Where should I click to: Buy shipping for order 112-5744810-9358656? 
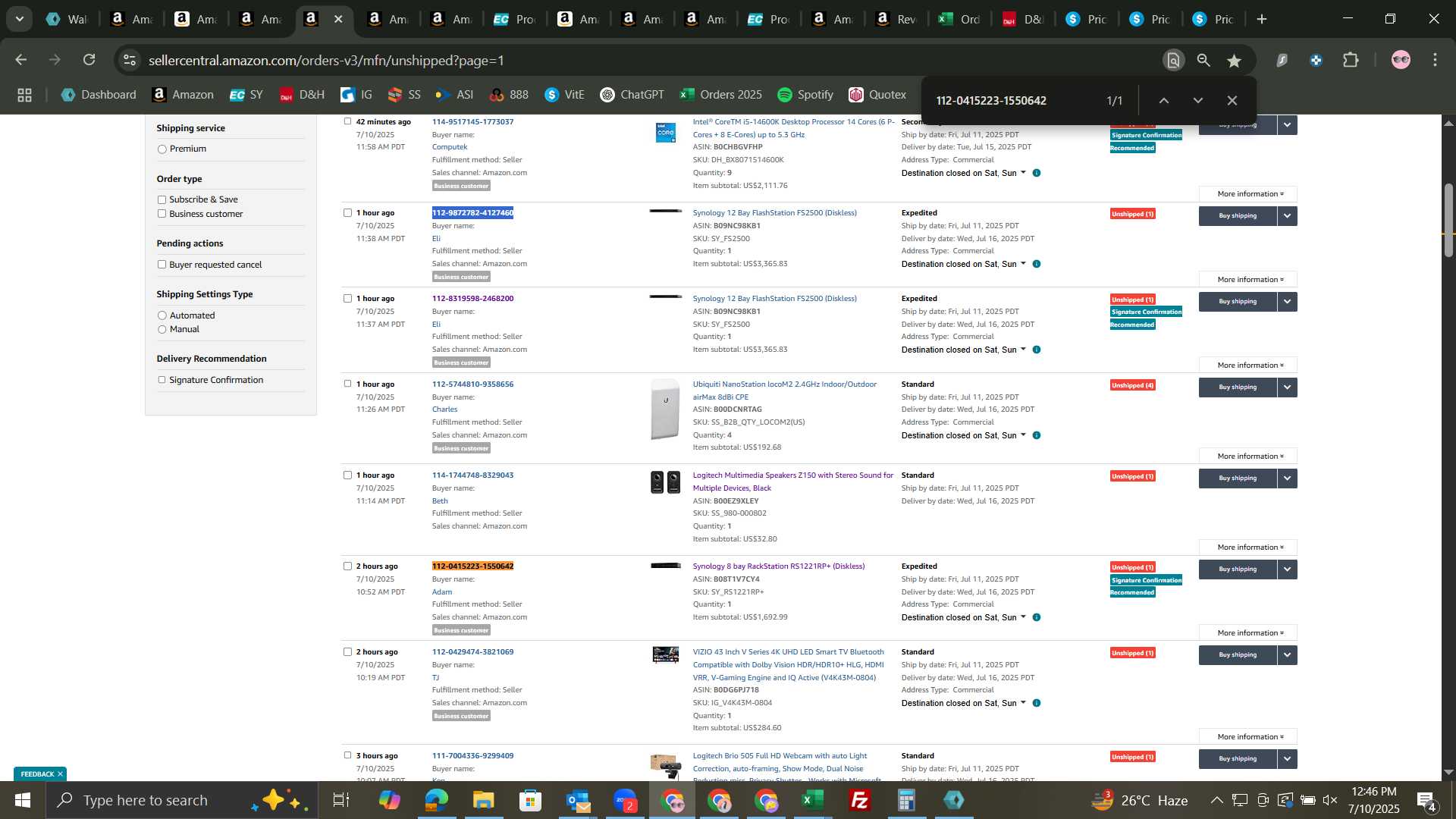(x=1238, y=388)
